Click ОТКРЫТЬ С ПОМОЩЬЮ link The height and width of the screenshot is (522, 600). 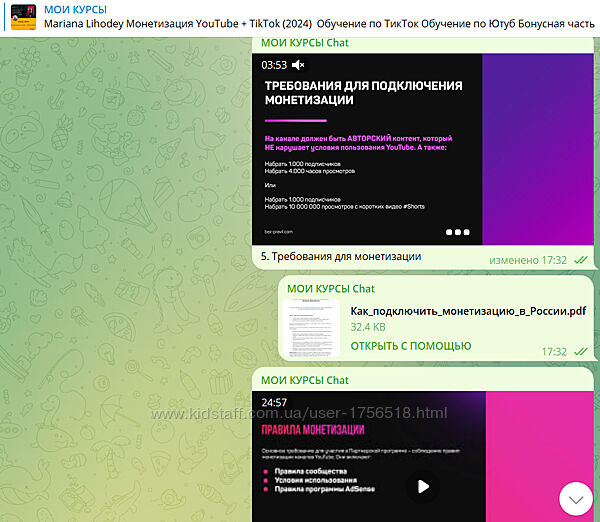click(410, 346)
